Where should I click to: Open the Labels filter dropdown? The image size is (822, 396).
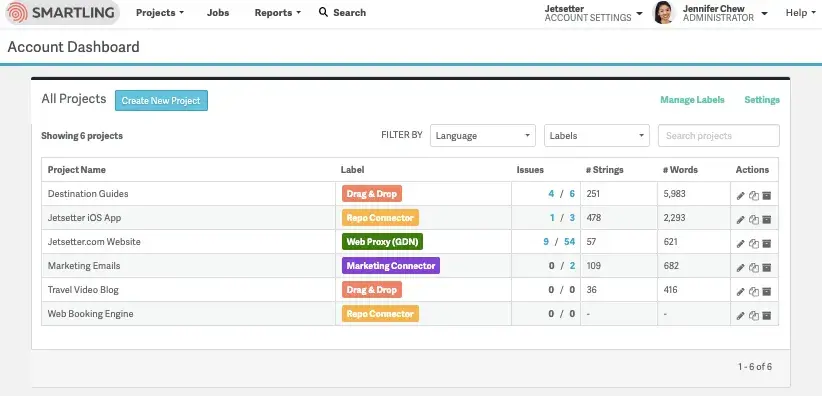pyautogui.click(x=597, y=135)
